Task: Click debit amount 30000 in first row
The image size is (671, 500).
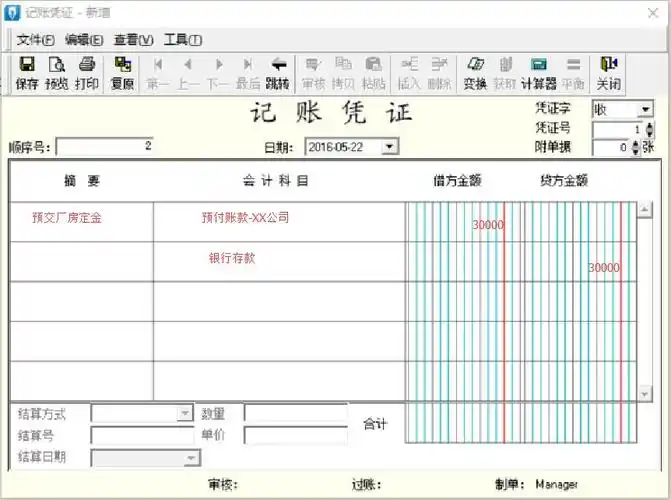Action: 488,224
